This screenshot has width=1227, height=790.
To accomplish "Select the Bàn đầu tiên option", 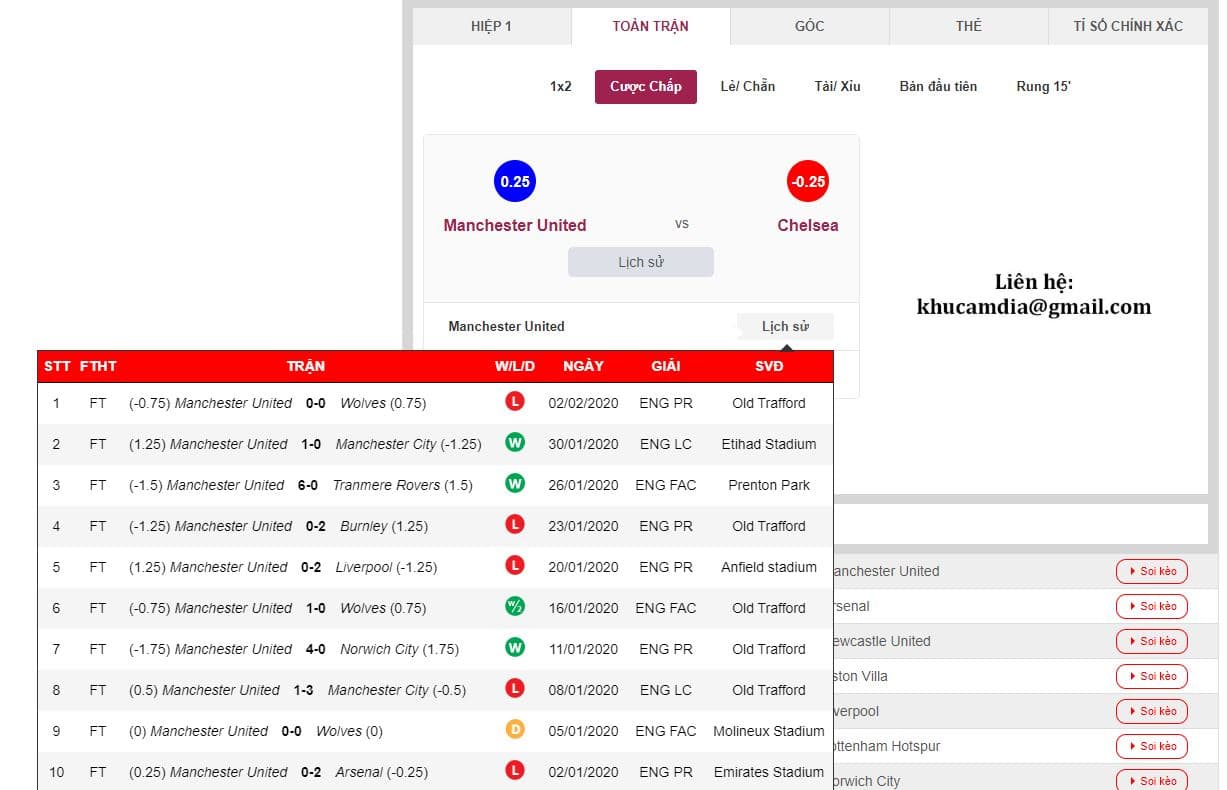I will coord(938,86).
